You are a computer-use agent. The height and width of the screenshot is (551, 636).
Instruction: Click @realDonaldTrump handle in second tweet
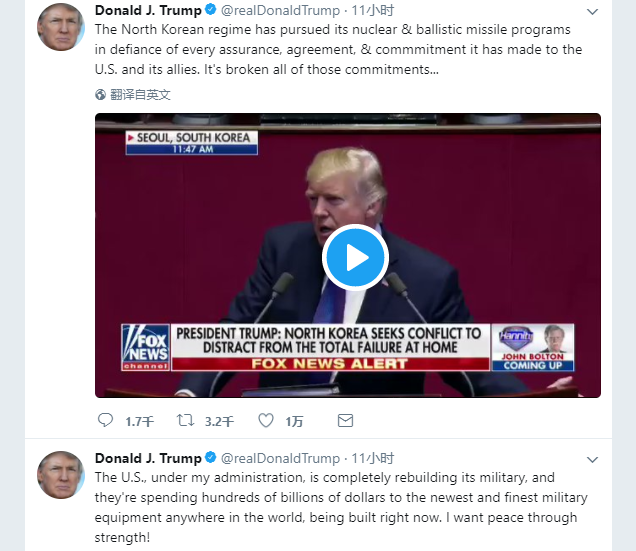(x=280, y=458)
